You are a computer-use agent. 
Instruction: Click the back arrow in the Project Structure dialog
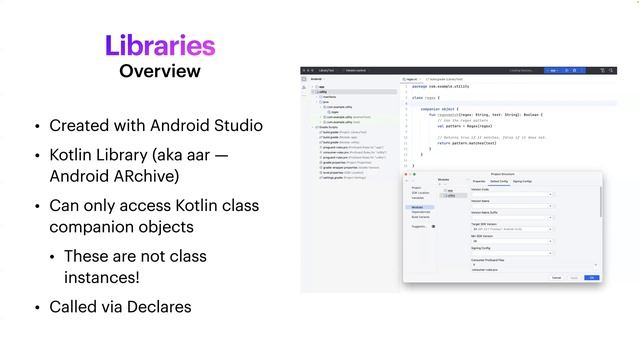[407, 180]
